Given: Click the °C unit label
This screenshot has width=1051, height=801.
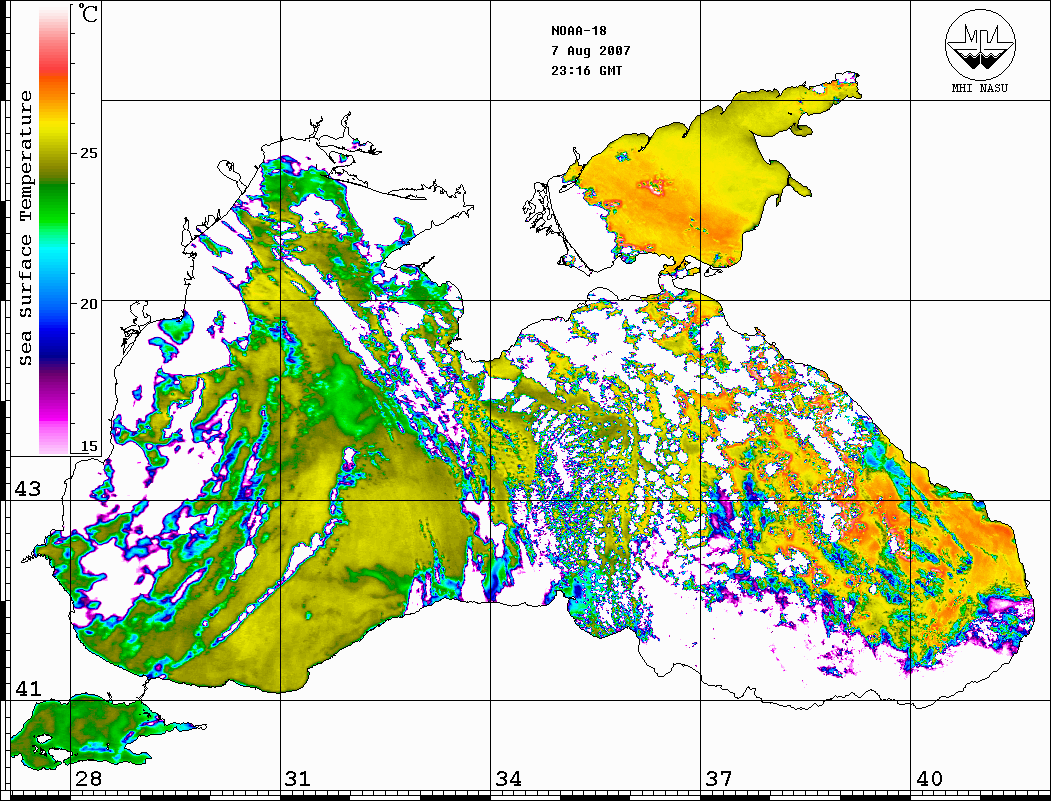Looking at the screenshot, I should (x=88, y=13).
